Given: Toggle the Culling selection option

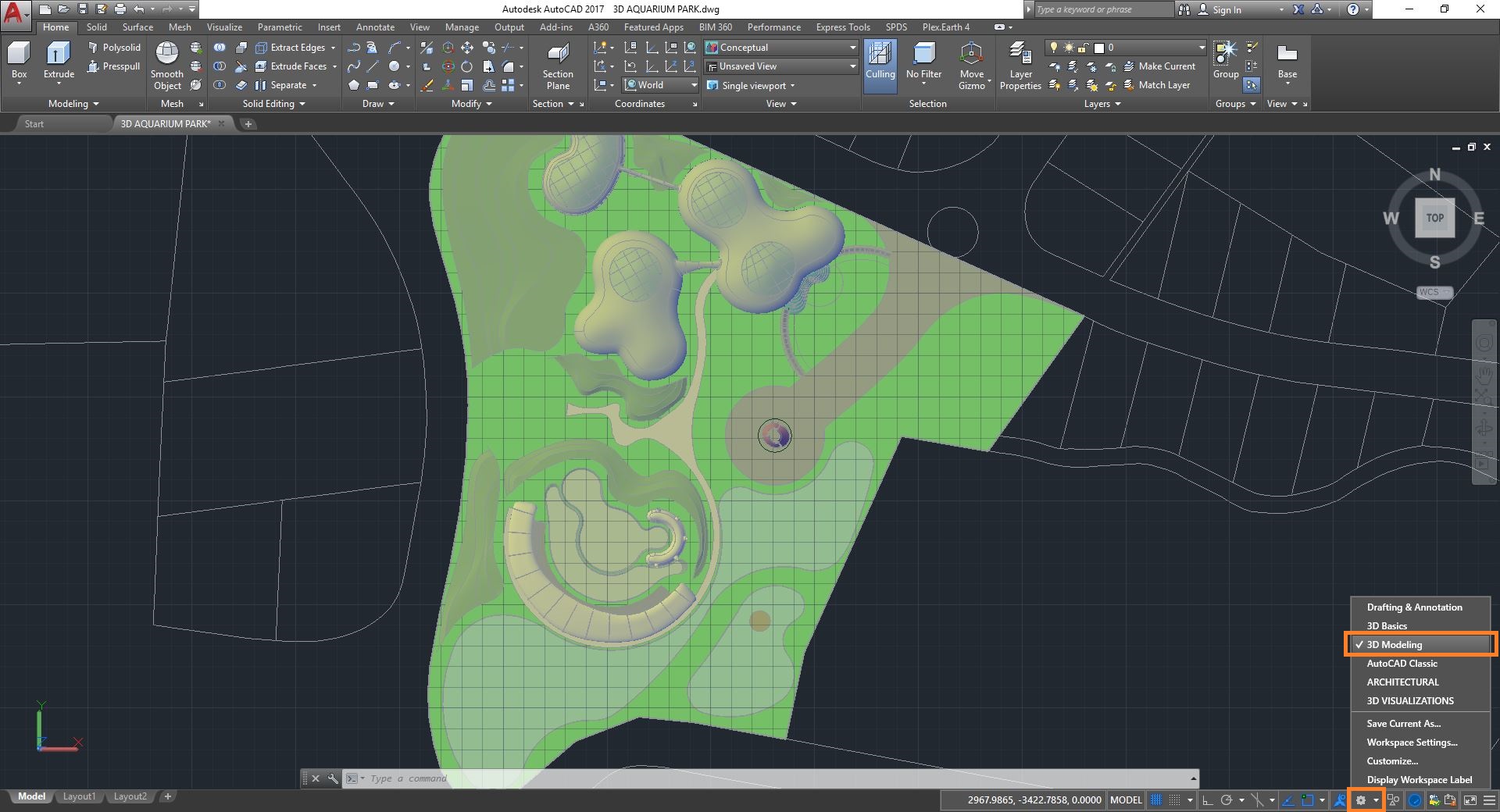Looking at the screenshot, I should (880, 62).
